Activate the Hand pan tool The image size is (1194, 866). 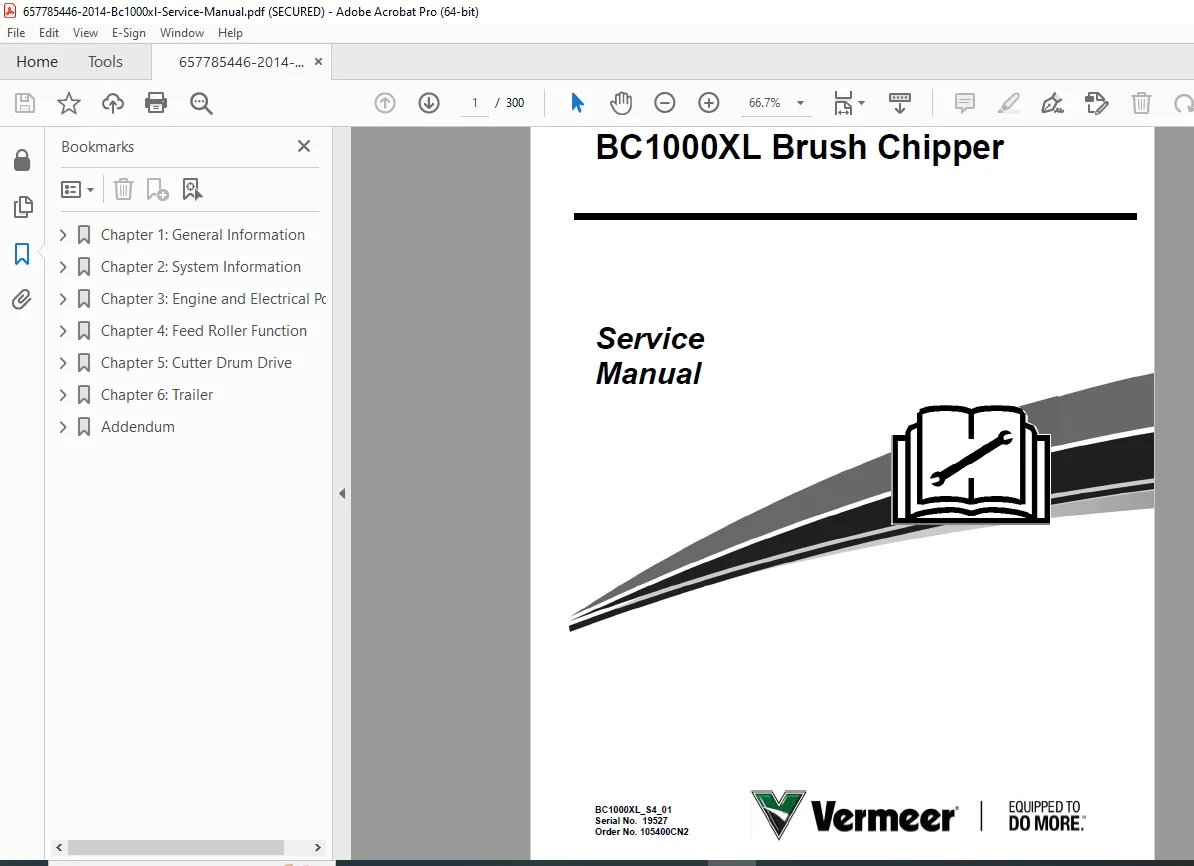[621, 103]
